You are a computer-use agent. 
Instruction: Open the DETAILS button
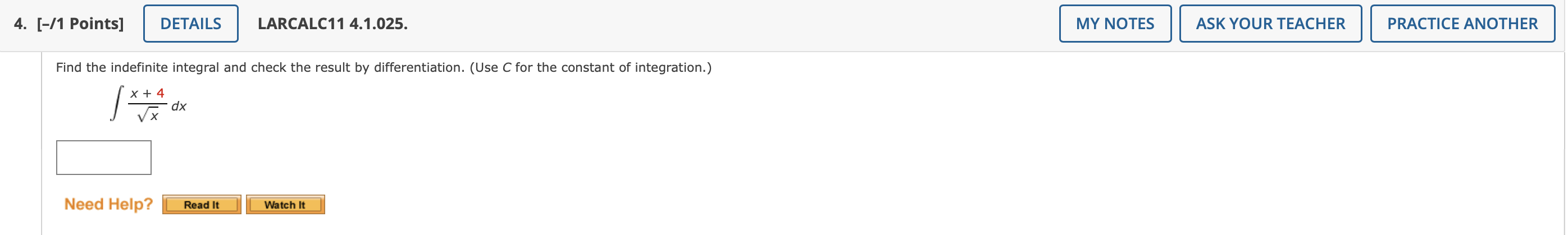click(x=190, y=24)
